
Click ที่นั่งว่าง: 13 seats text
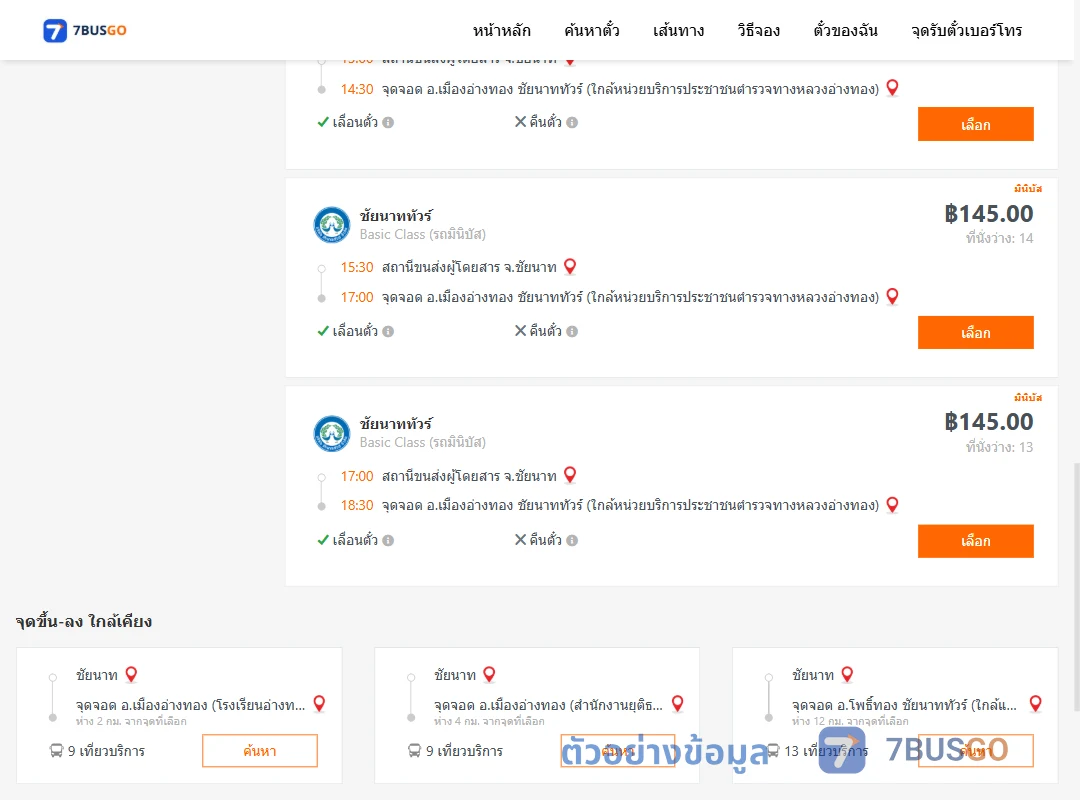999,447
